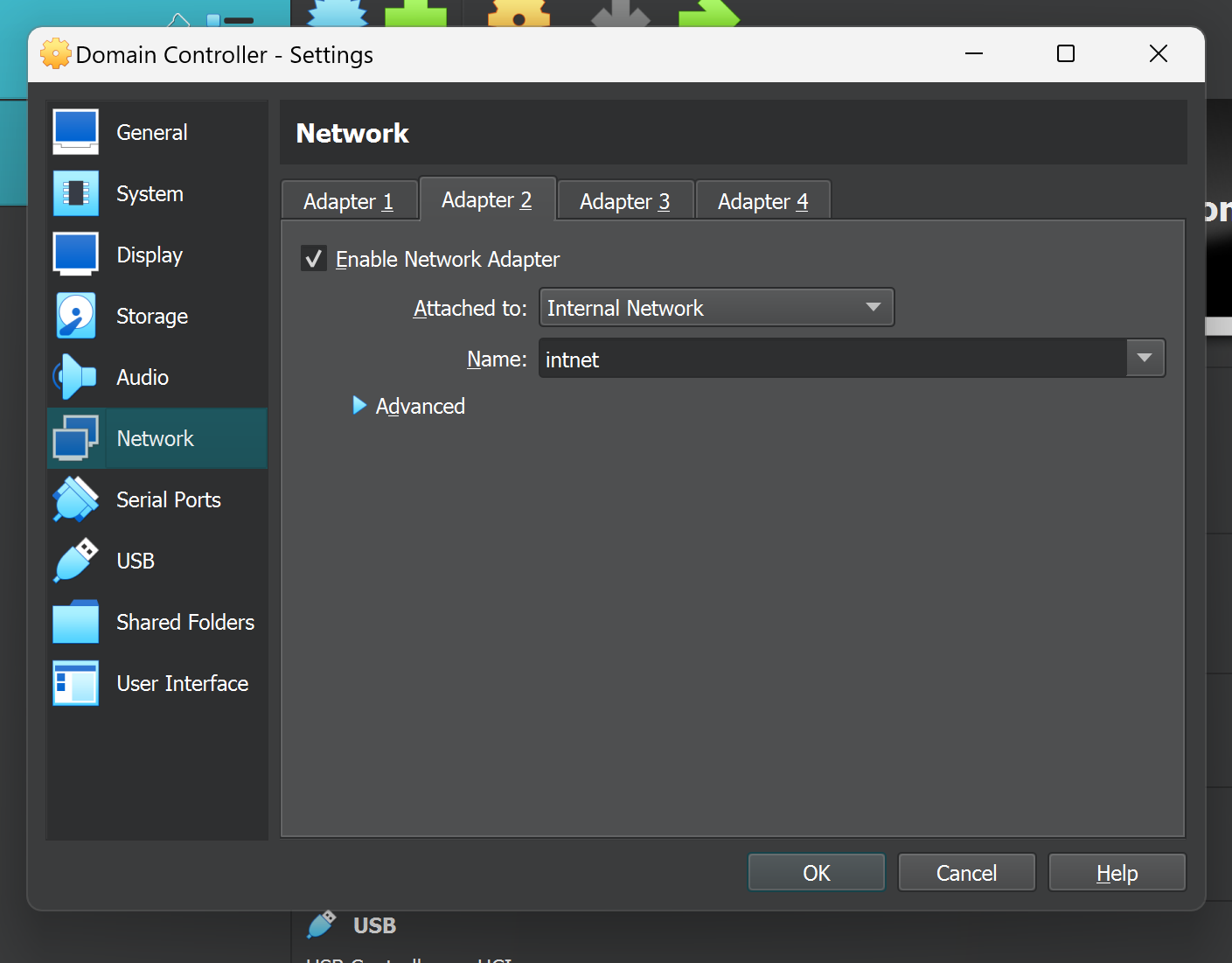Open the Help button

(x=1117, y=873)
